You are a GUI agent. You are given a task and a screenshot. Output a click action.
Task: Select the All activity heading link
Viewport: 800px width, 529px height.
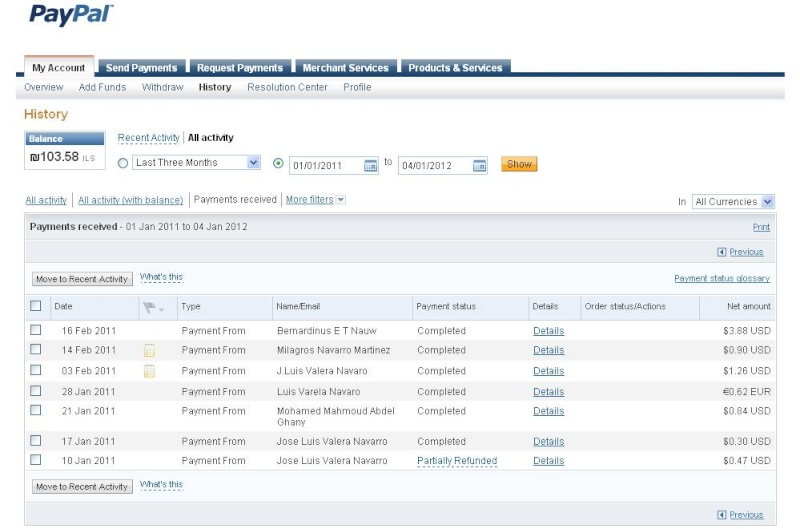[211, 138]
